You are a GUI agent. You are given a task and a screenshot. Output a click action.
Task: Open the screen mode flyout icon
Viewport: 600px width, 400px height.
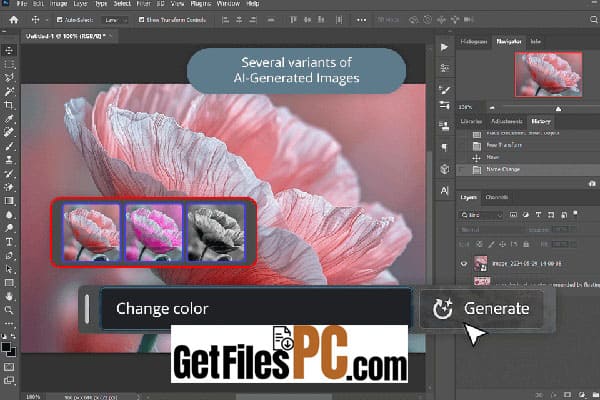[x=9, y=380]
